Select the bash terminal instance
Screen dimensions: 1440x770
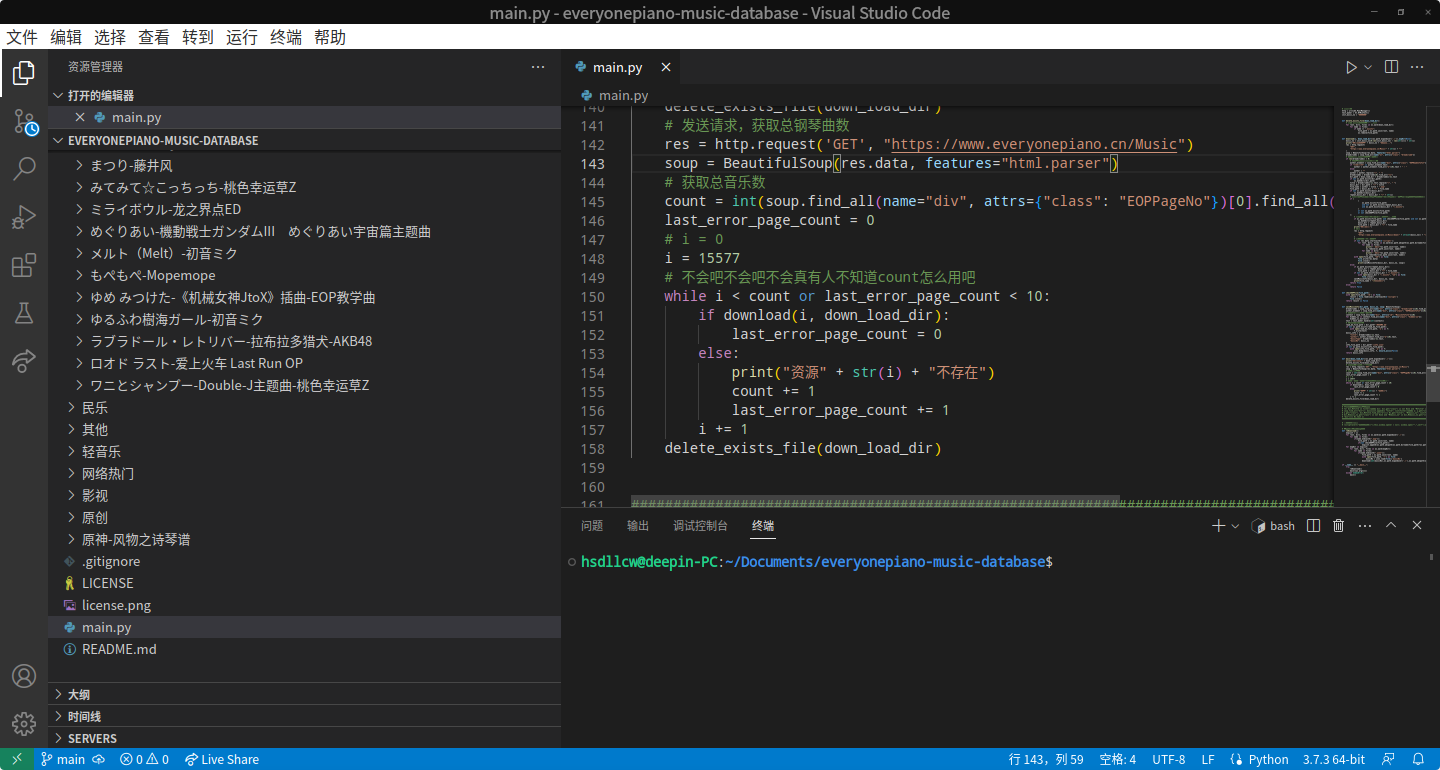[1273, 525]
